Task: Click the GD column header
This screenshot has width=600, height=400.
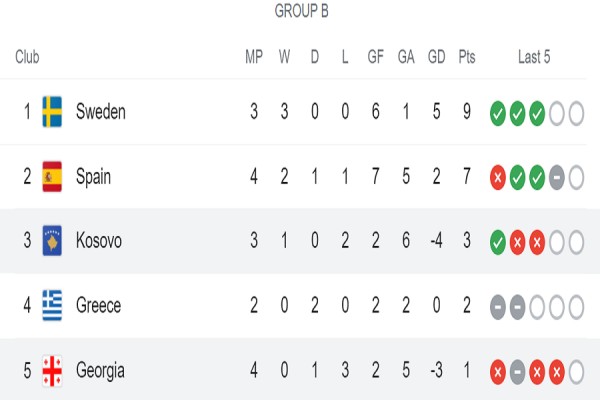Action: click(437, 57)
